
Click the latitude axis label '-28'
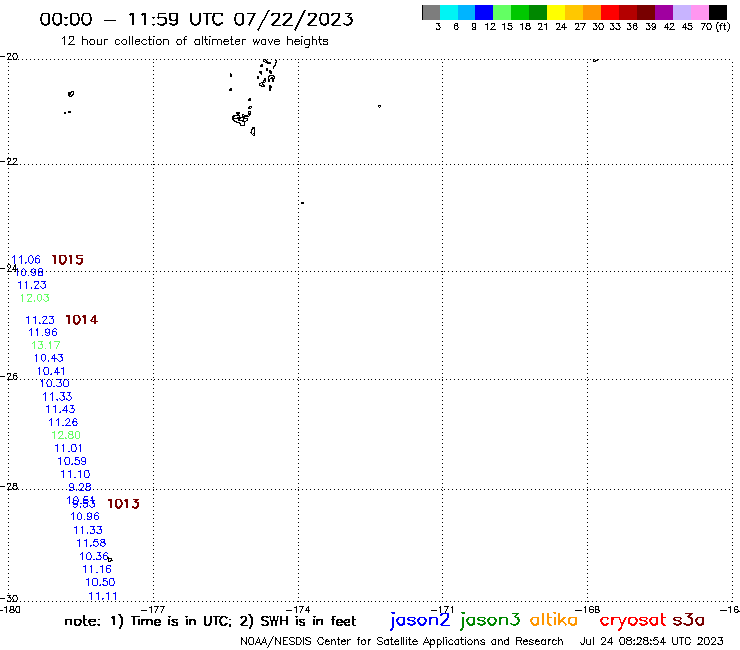coord(9,486)
